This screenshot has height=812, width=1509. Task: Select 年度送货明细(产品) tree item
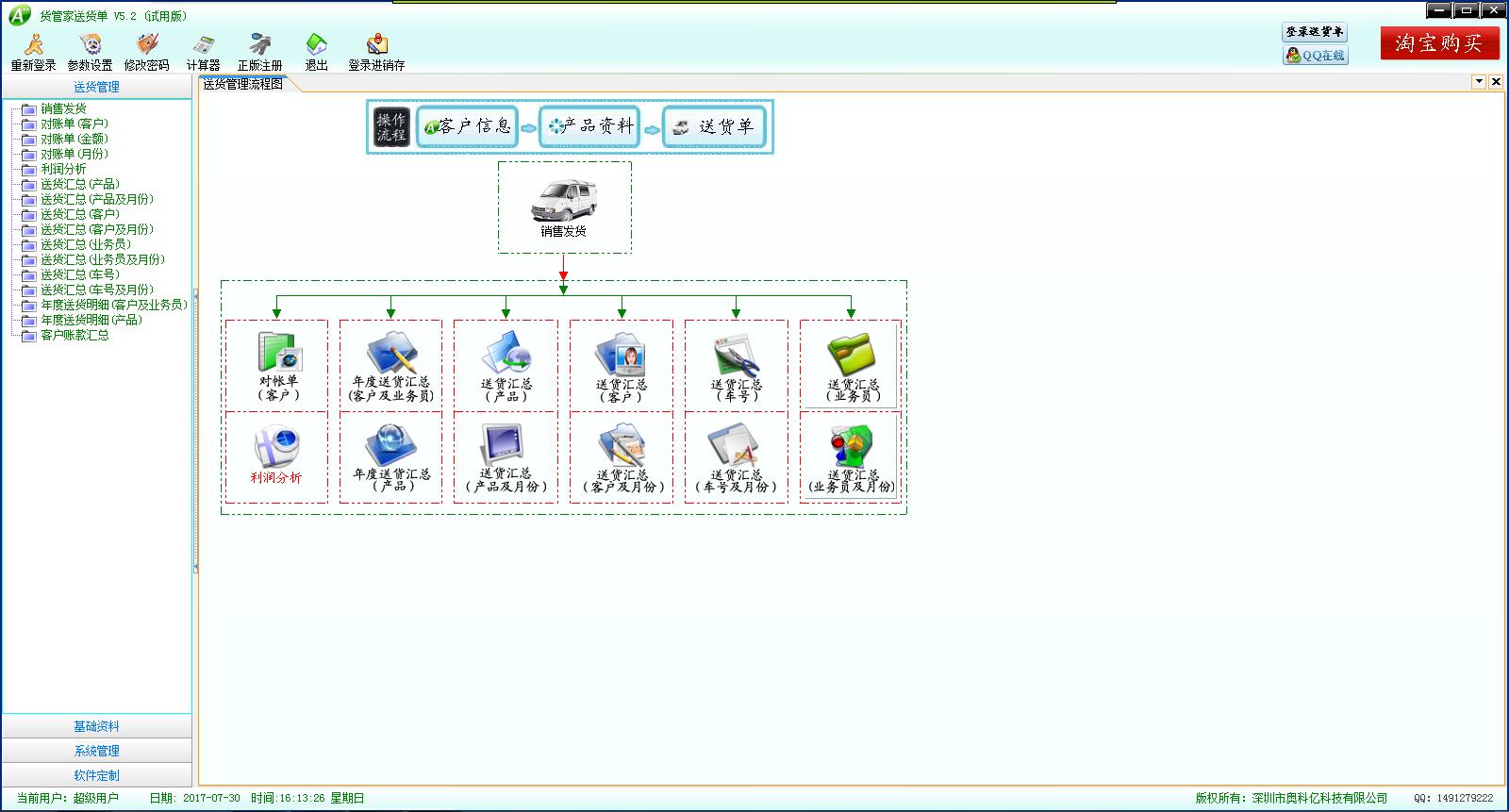point(91,320)
